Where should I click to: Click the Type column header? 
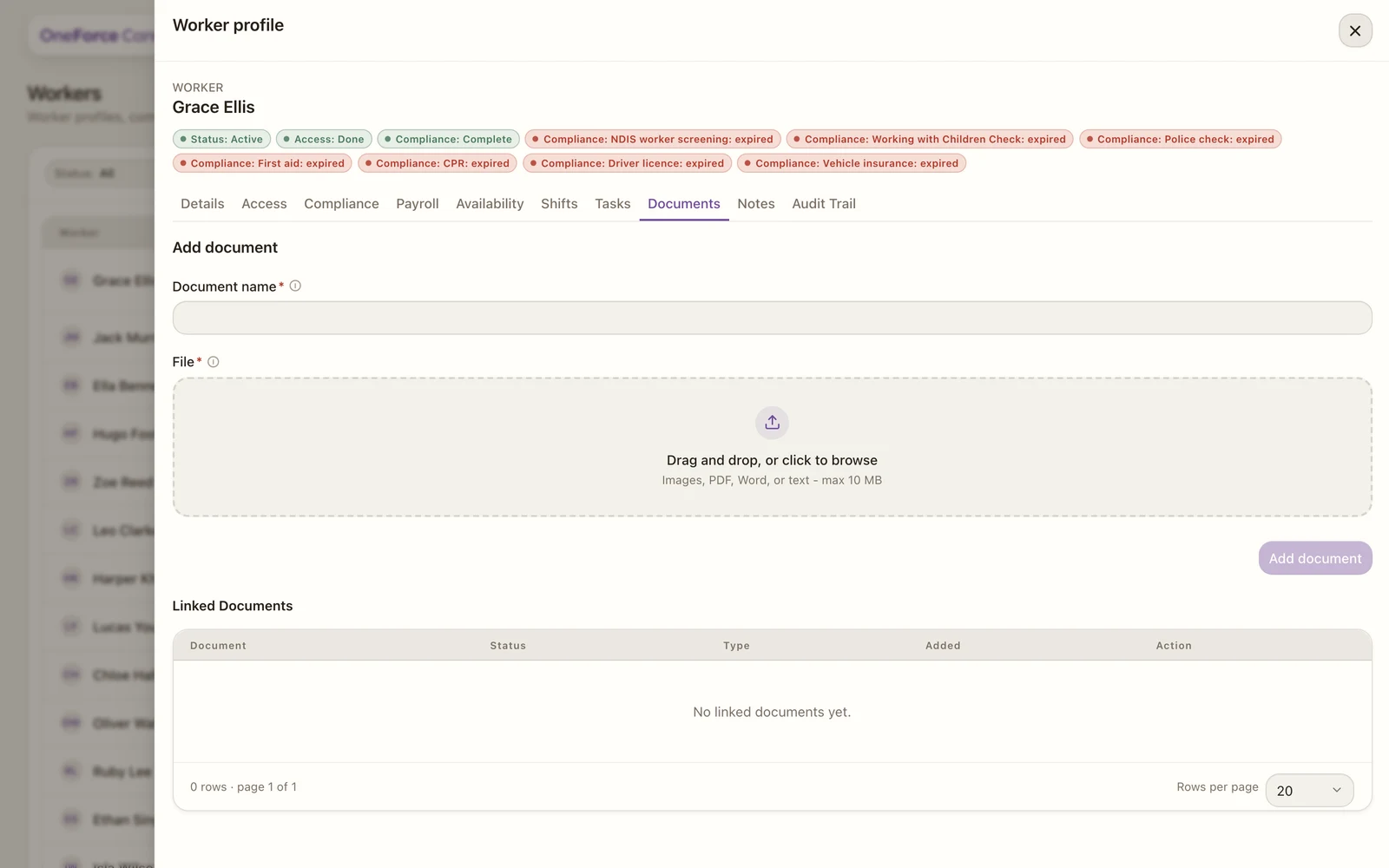736,646
